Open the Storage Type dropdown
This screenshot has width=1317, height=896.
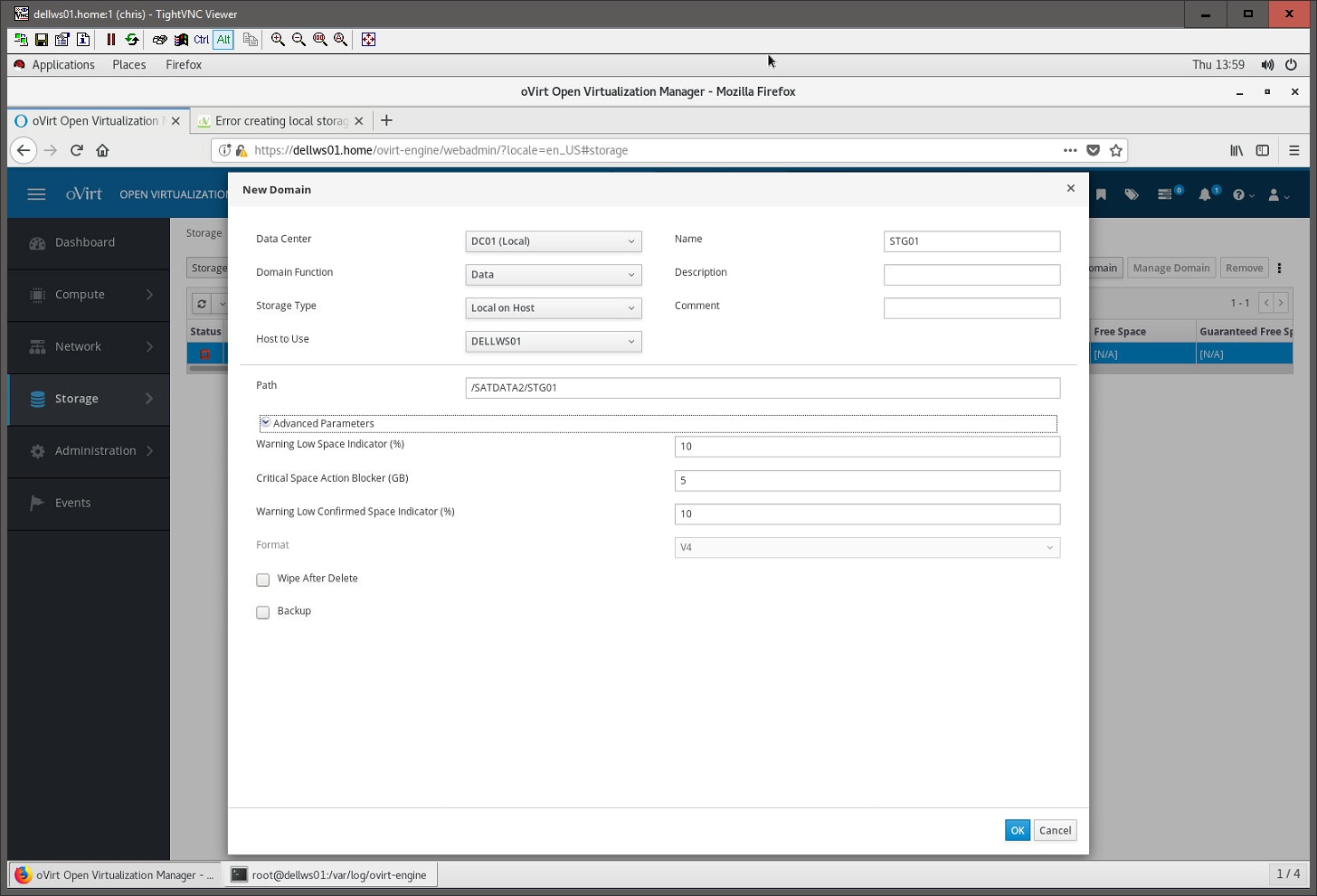click(x=553, y=308)
